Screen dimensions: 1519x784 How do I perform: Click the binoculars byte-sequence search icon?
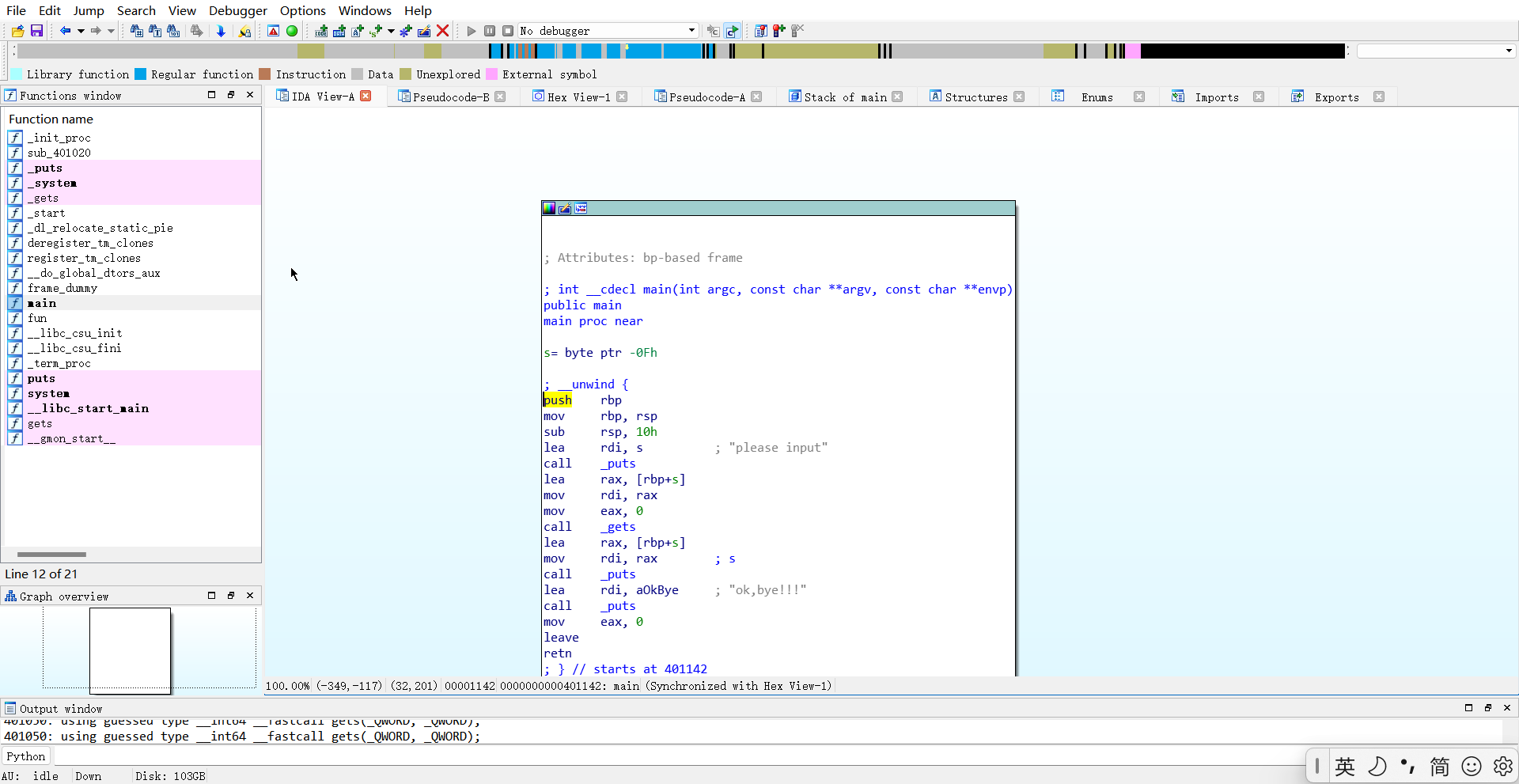tap(173, 31)
